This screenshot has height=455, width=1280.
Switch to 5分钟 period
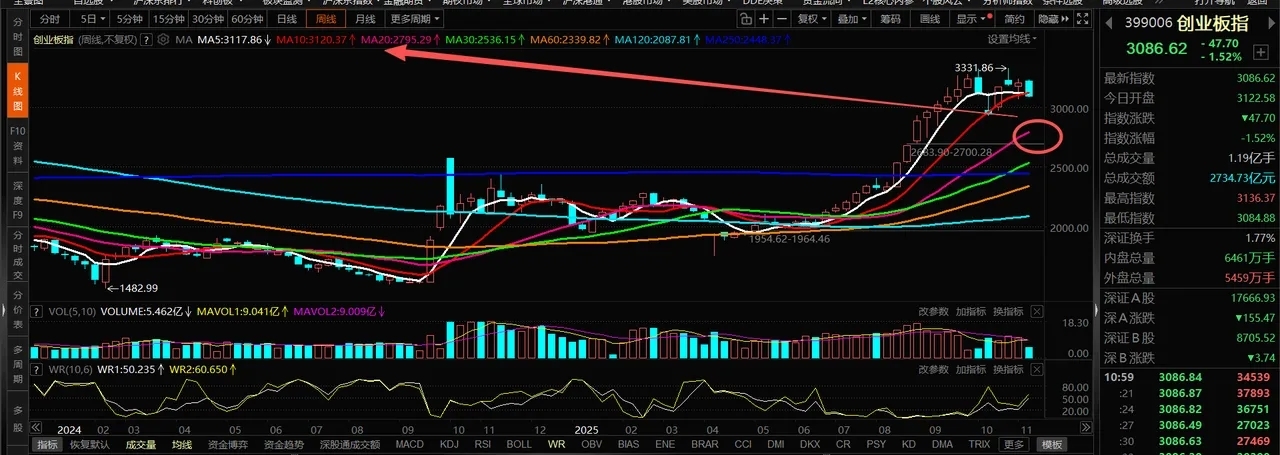point(129,19)
